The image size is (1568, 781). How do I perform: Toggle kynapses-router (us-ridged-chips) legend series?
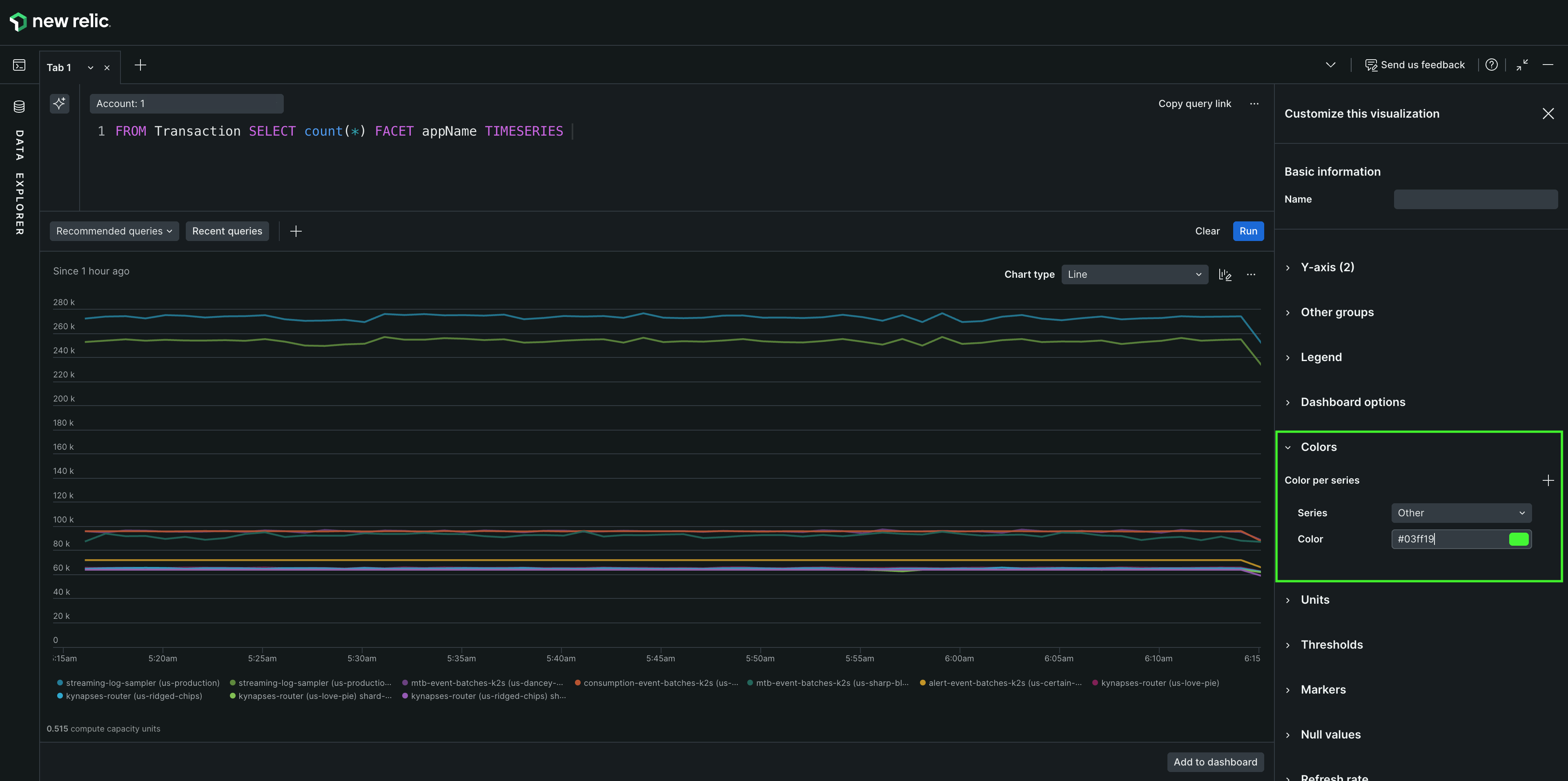click(x=133, y=696)
